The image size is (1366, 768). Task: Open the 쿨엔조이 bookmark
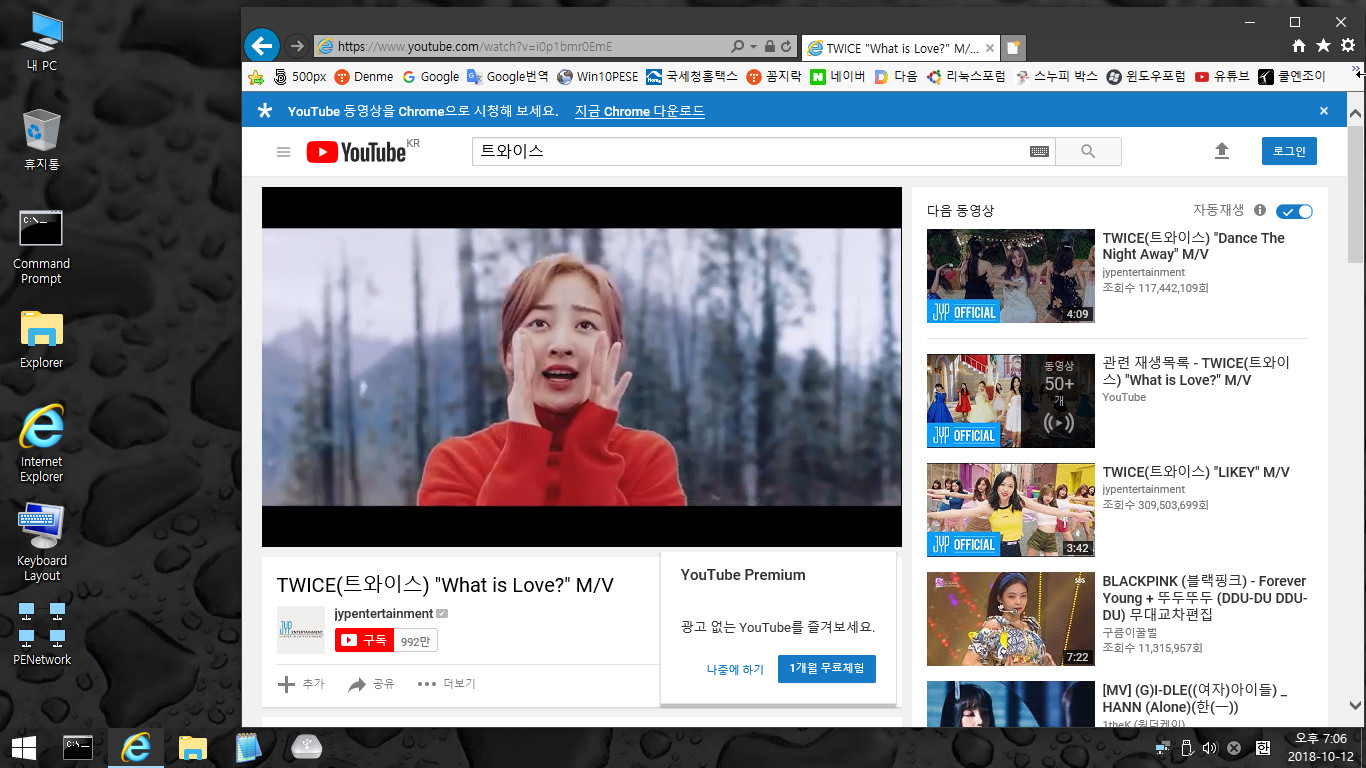pos(1292,76)
